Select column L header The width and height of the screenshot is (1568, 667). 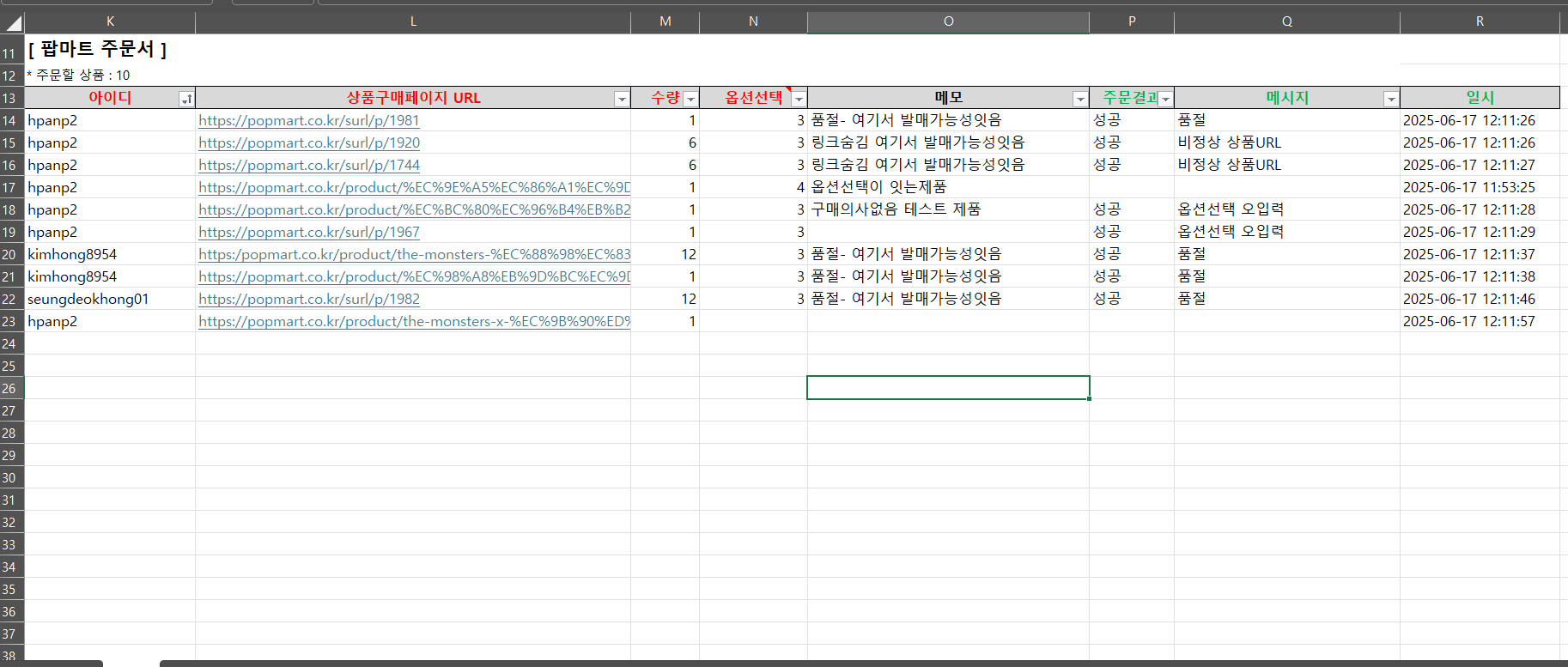point(413,21)
